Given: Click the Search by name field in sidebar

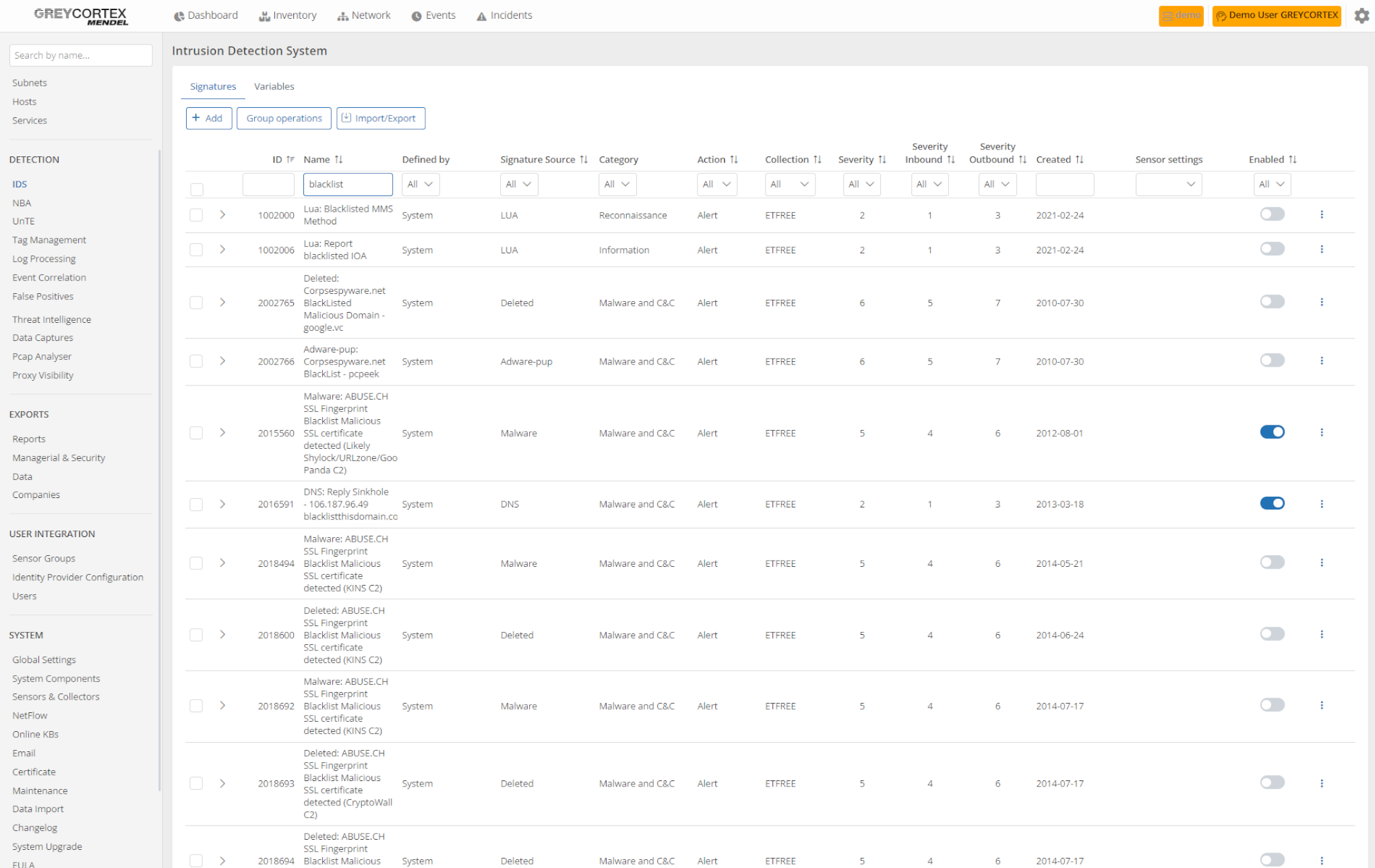Looking at the screenshot, I should click(80, 55).
